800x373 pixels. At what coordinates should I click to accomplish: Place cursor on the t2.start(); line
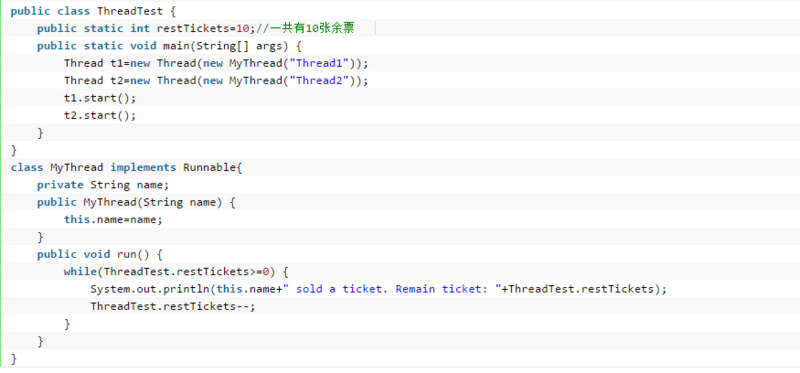pos(100,115)
